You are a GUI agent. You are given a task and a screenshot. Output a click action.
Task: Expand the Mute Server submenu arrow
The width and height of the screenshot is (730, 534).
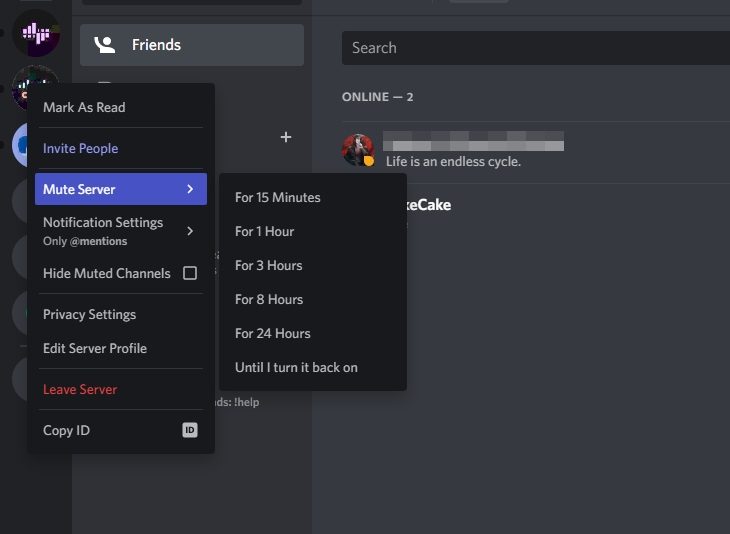(x=190, y=189)
